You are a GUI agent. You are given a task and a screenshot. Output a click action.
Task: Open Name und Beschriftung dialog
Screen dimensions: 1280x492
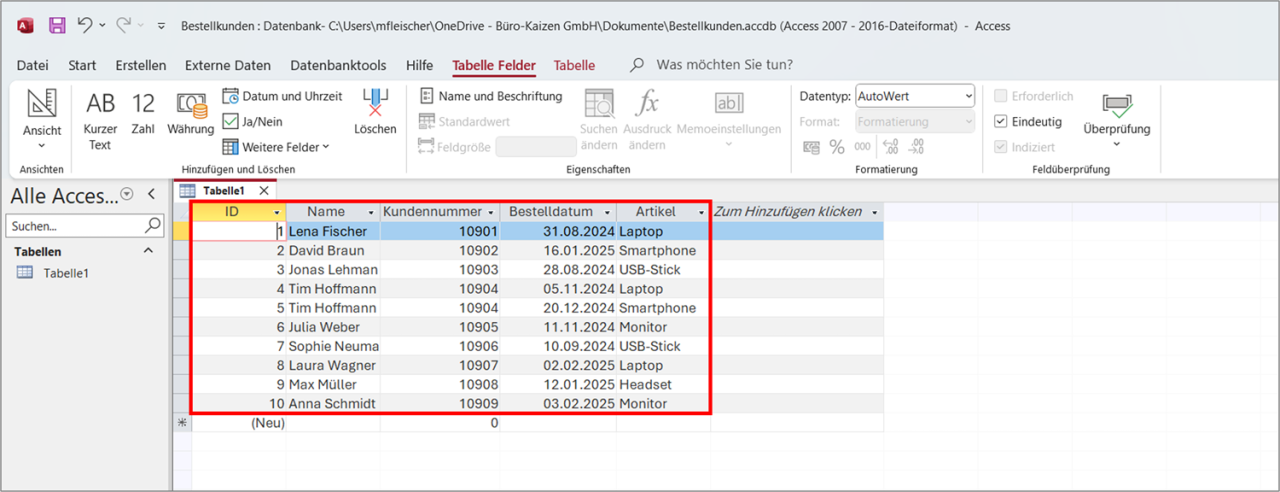coord(490,97)
